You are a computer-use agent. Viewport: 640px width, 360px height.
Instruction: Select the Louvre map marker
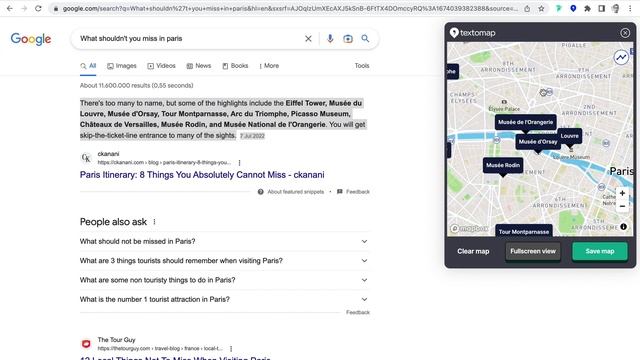[x=569, y=136]
